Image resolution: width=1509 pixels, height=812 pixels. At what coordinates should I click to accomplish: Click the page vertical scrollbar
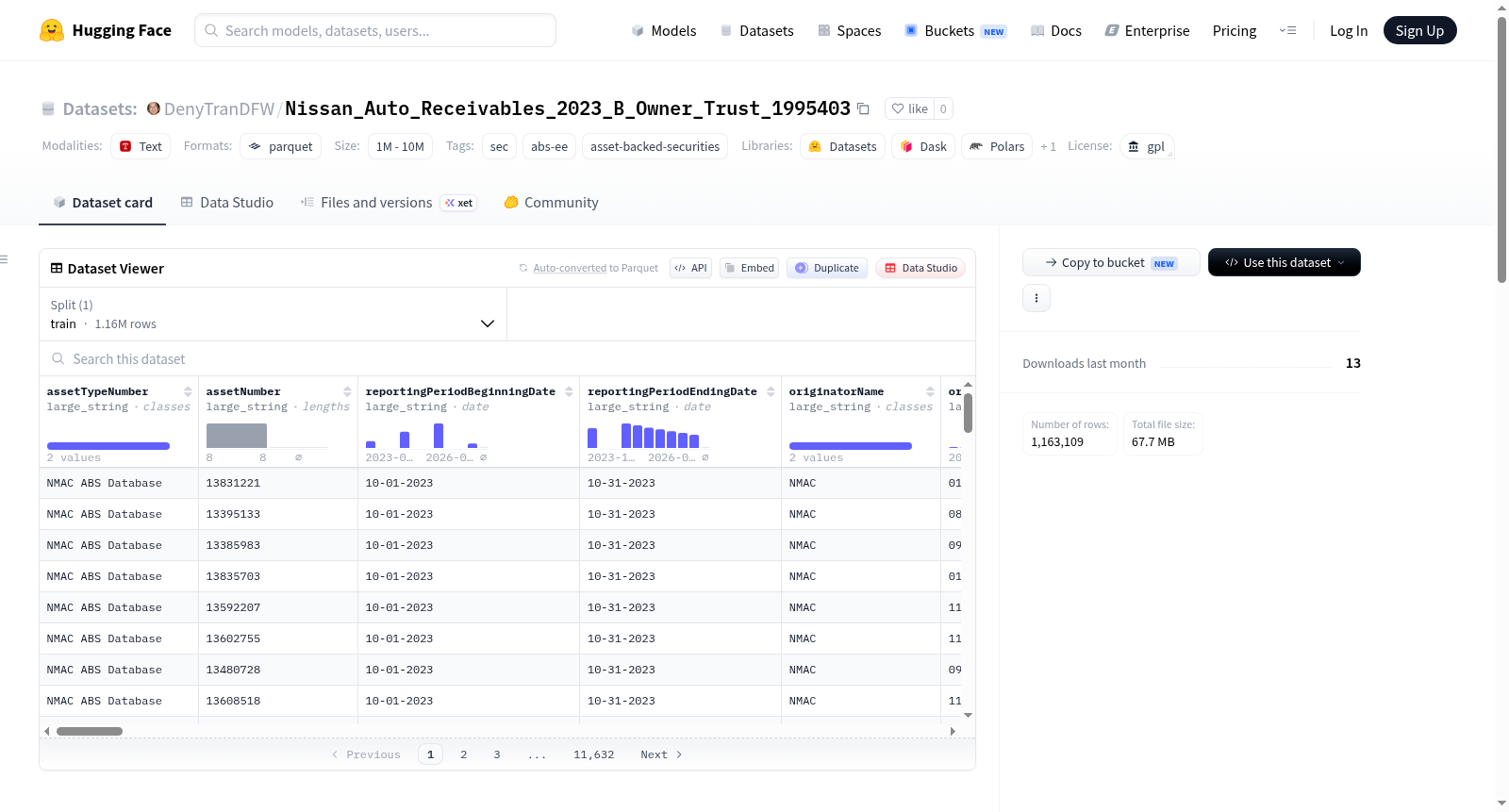point(1502,148)
